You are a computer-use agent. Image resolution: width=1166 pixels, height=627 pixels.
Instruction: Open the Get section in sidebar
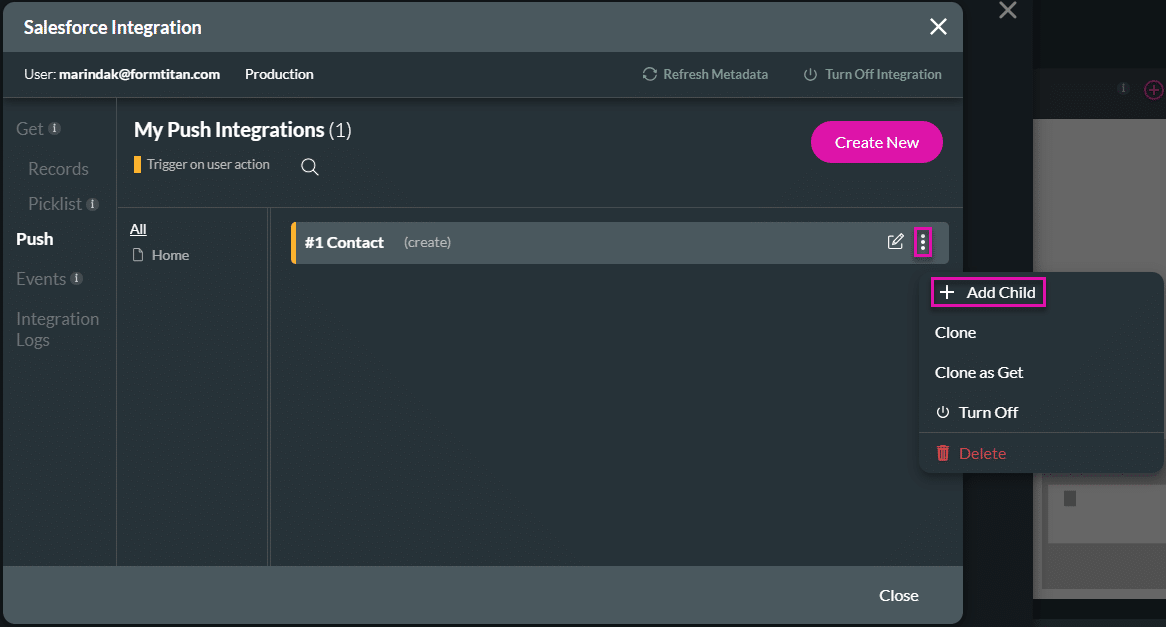[x=30, y=129]
